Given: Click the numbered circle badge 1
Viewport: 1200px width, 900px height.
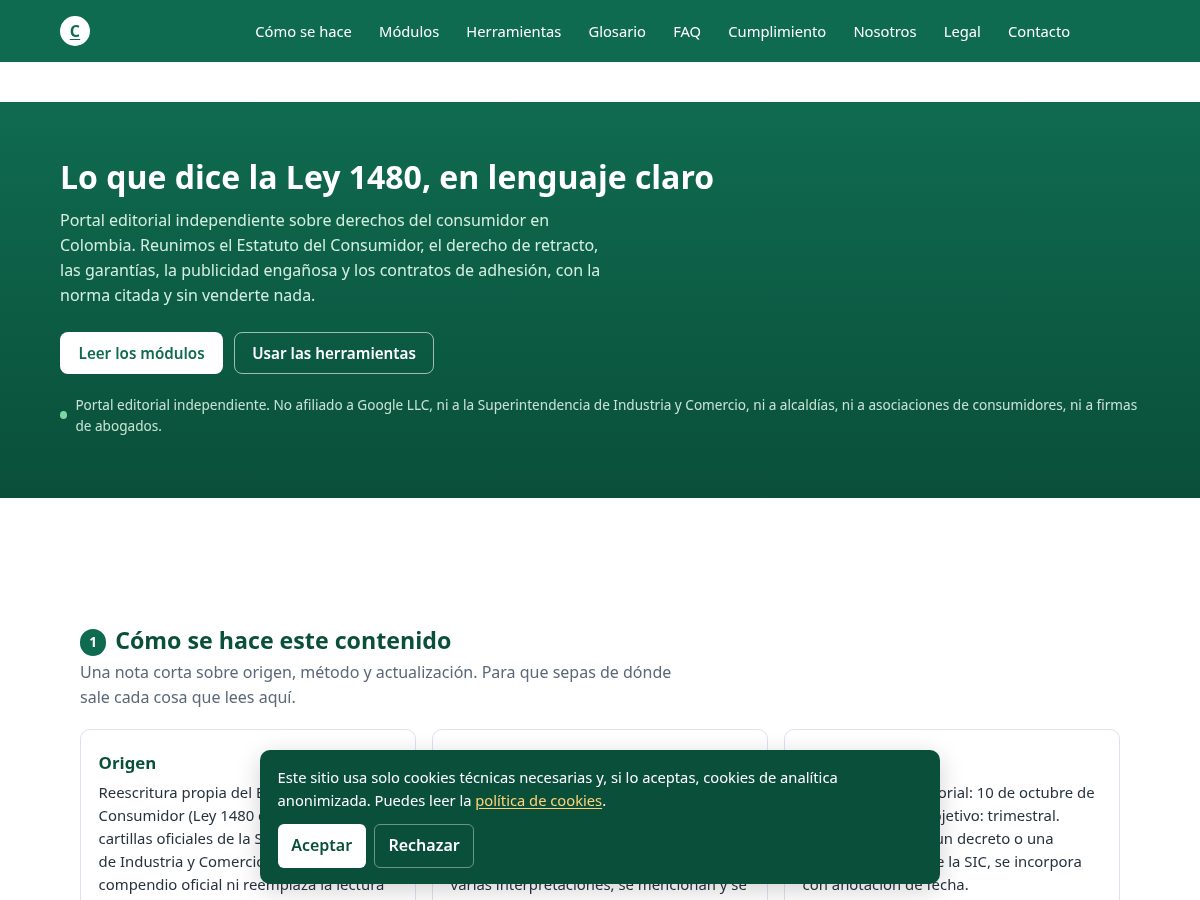Looking at the screenshot, I should 93,642.
